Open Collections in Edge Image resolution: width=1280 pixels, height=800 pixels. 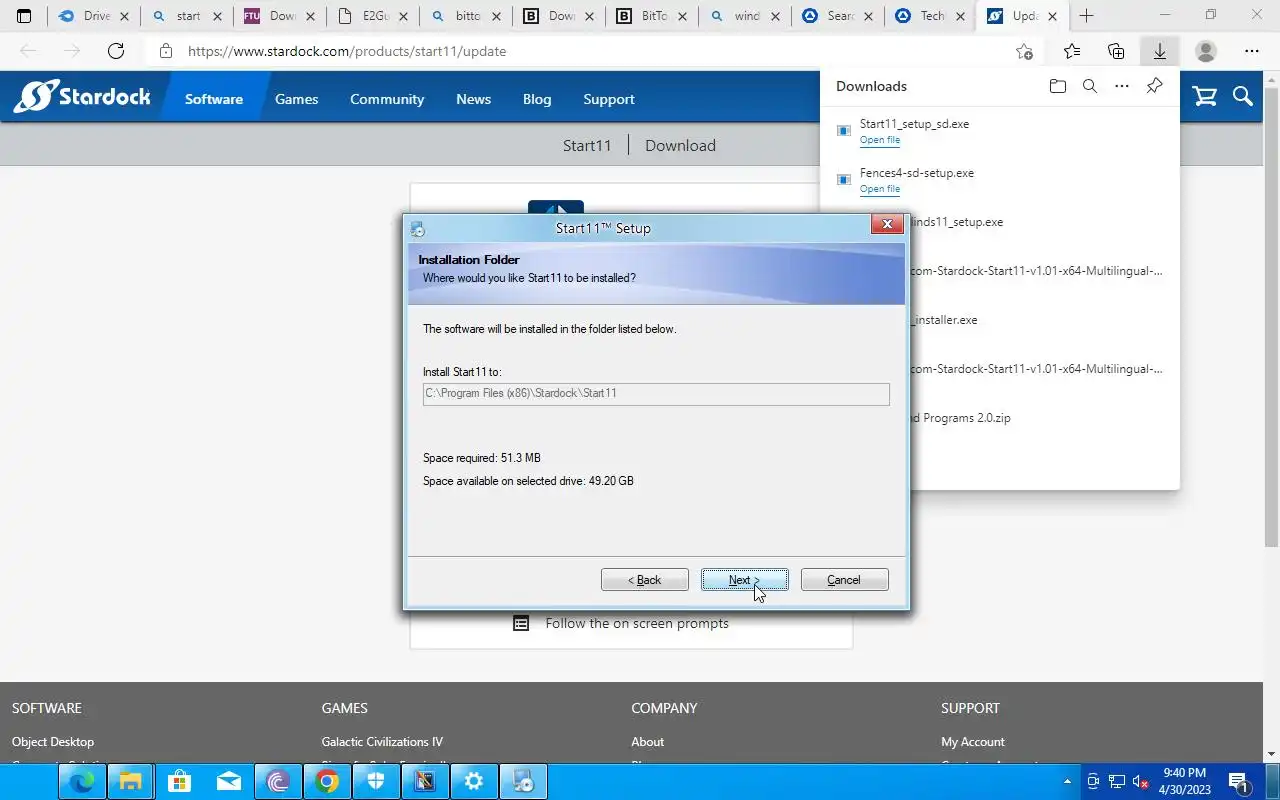pos(1116,51)
